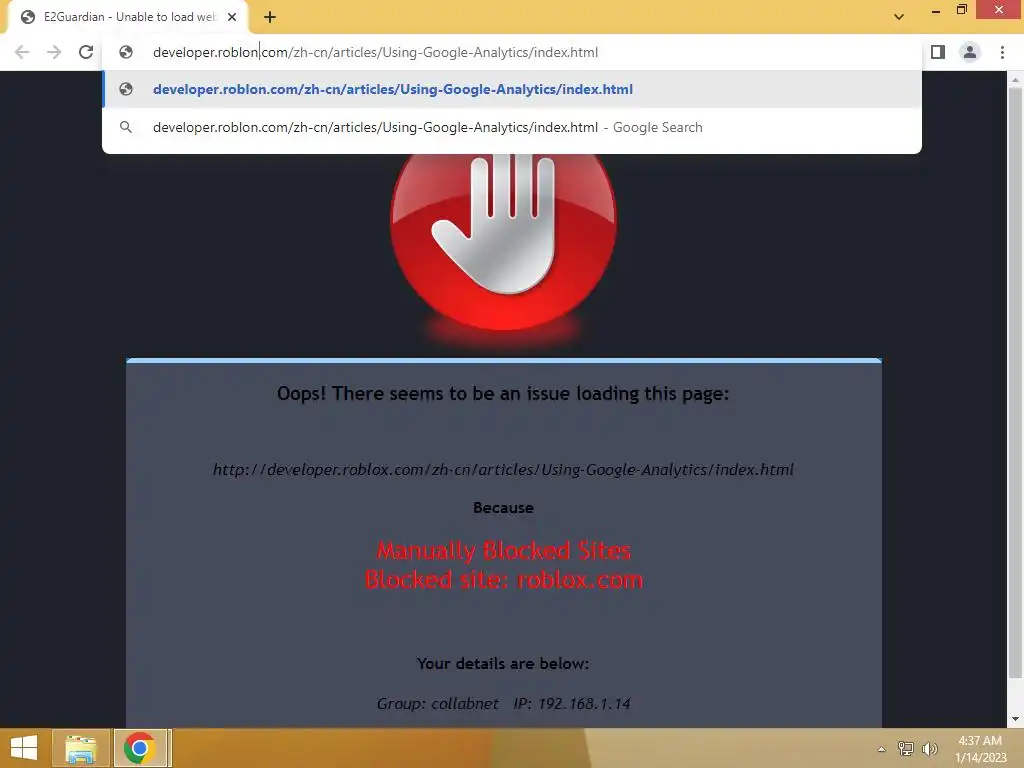This screenshot has width=1024, height=768.
Task: Click the page scrollbar up arrow
Action: pos(1015,80)
